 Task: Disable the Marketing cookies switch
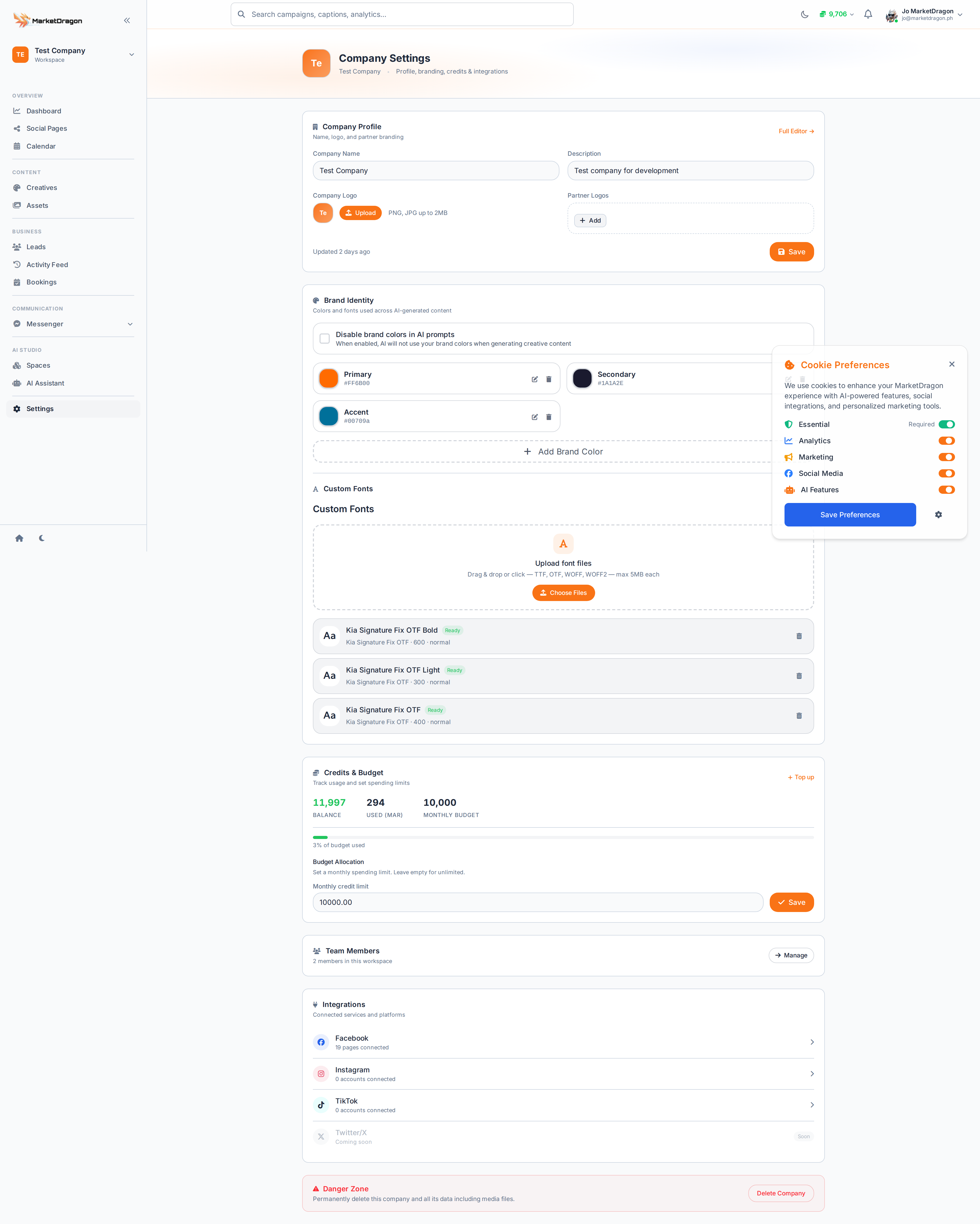tap(947, 457)
